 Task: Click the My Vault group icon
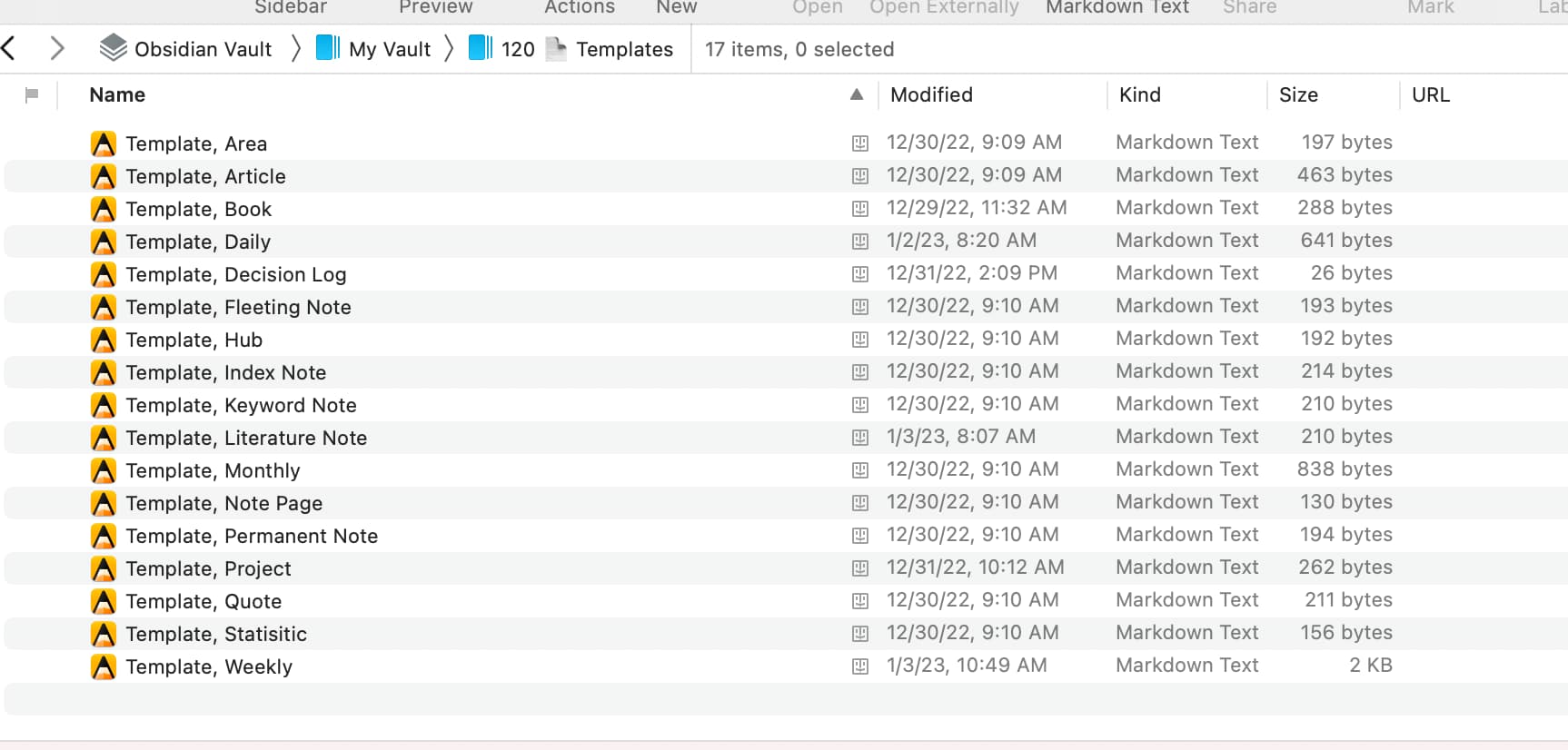coord(328,48)
